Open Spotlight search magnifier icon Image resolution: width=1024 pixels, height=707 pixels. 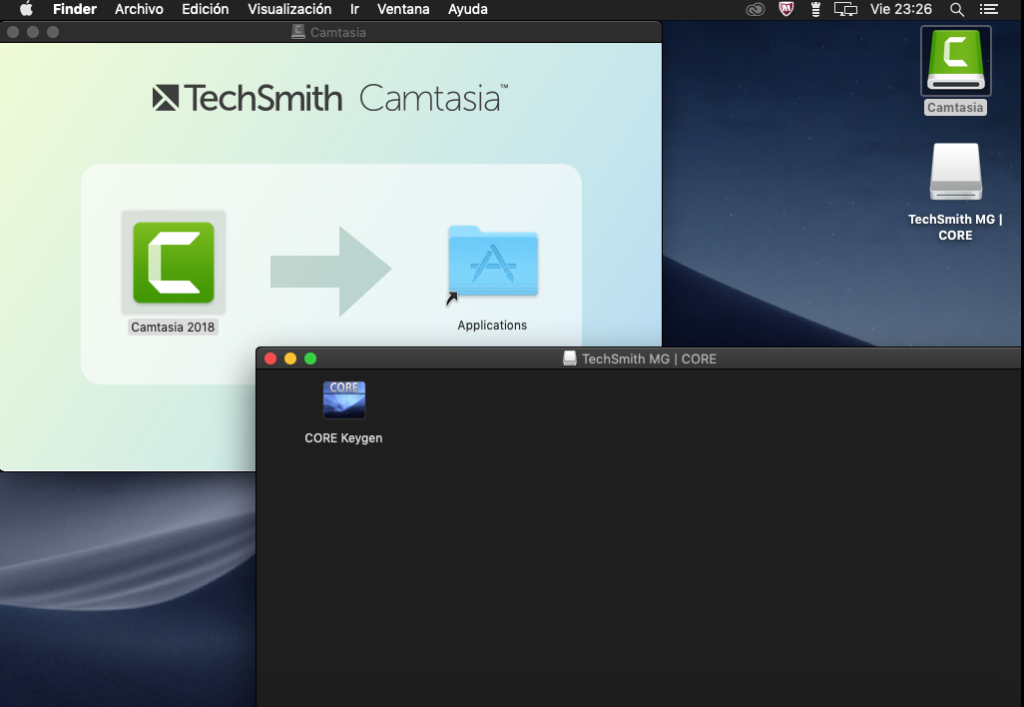click(957, 9)
